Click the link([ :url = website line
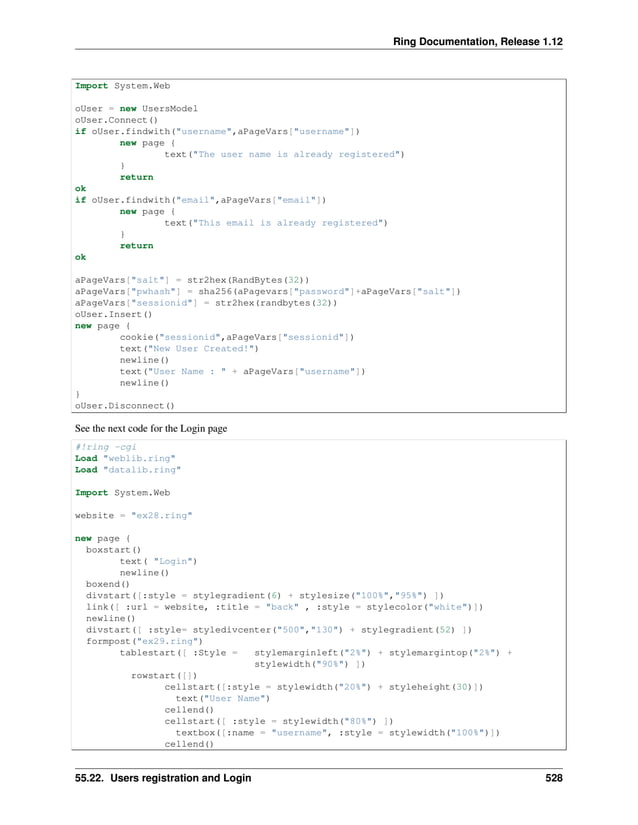 tap(285, 607)
